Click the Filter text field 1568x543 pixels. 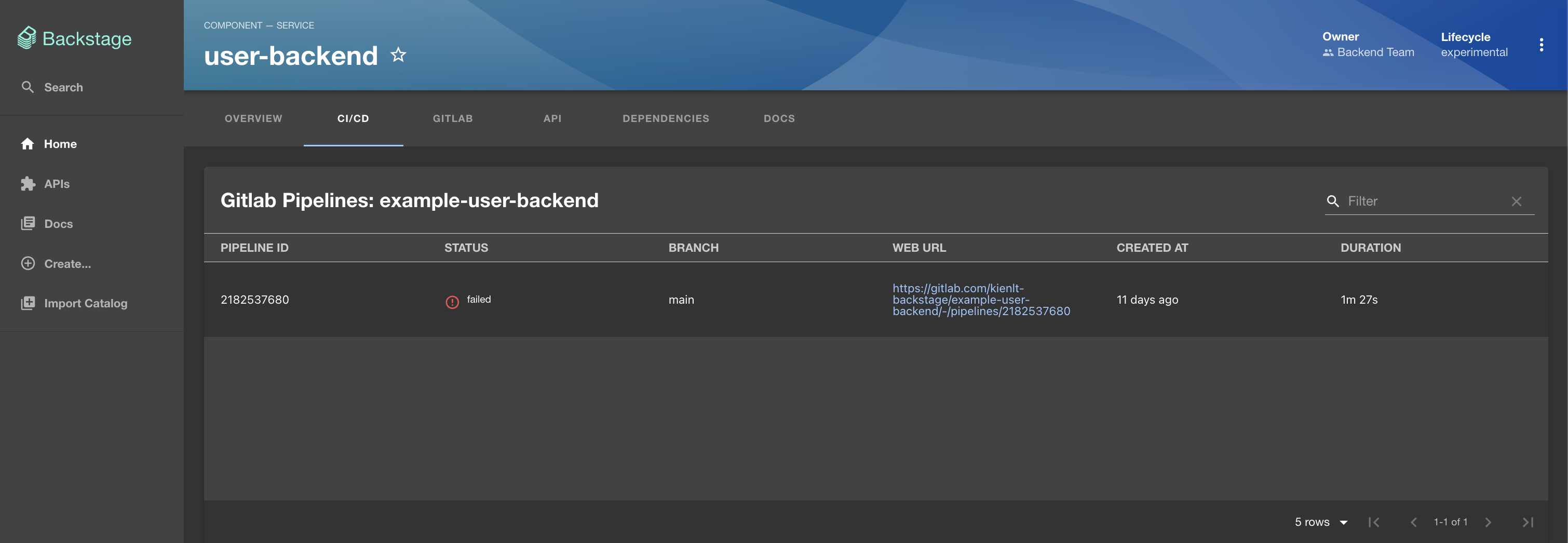[1424, 201]
